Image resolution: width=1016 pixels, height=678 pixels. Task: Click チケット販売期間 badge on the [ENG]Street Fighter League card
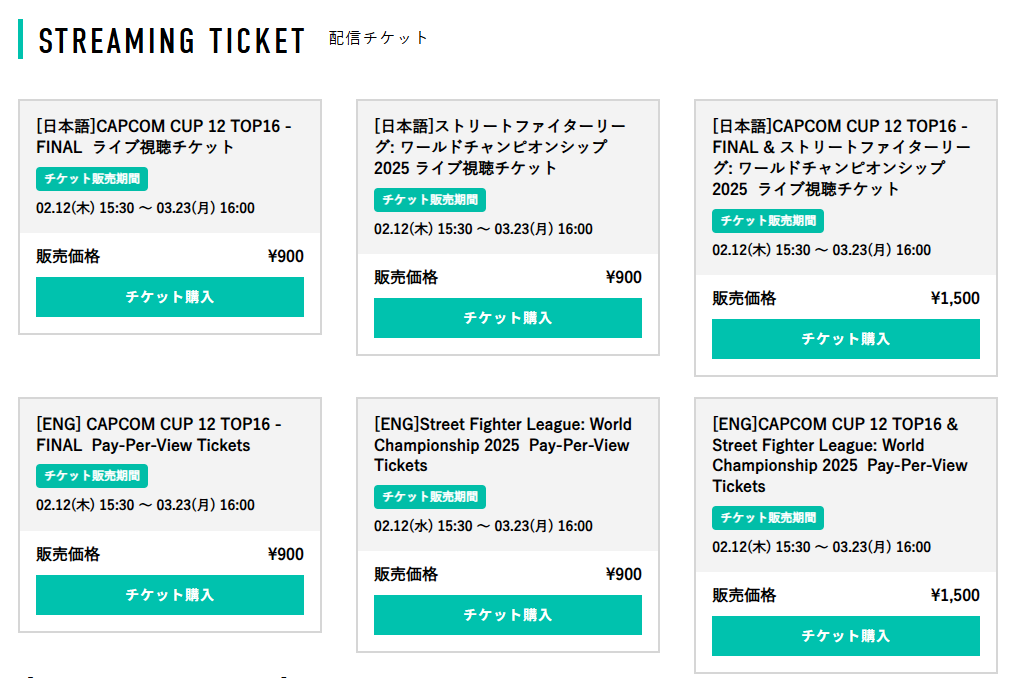pyautogui.click(x=430, y=497)
